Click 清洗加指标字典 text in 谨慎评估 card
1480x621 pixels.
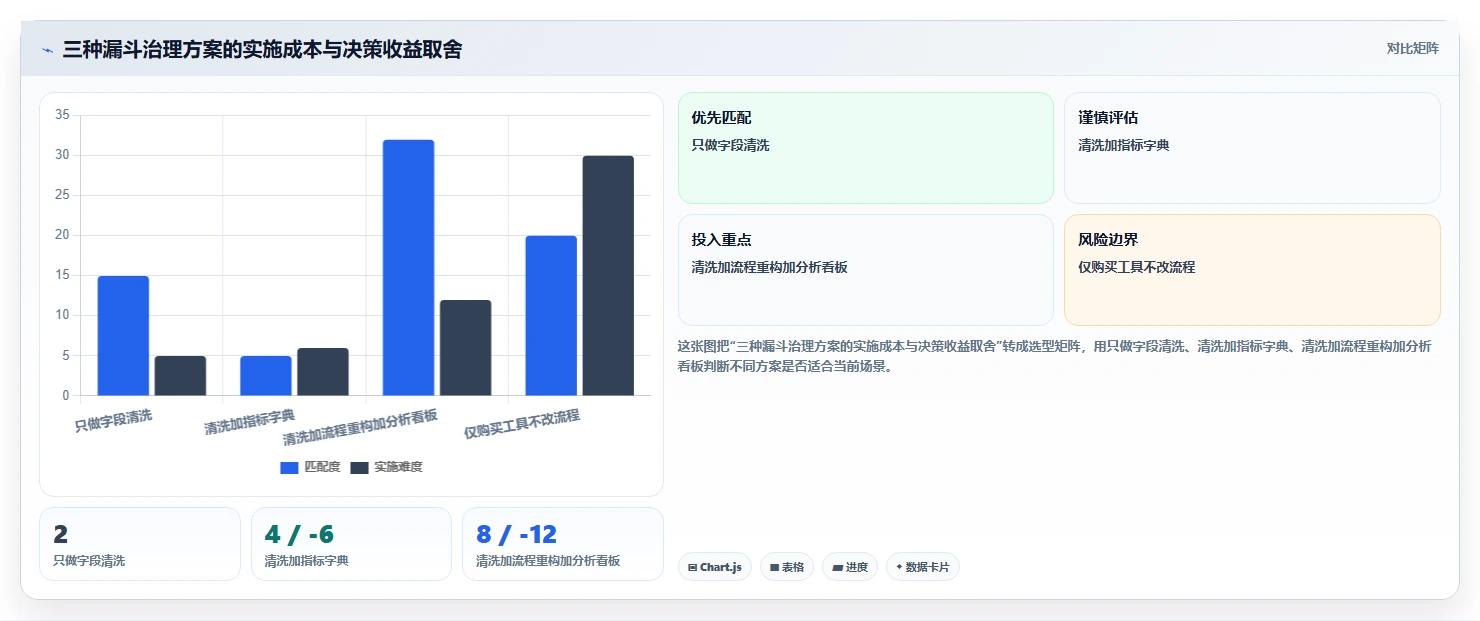[x=1124, y=145]
